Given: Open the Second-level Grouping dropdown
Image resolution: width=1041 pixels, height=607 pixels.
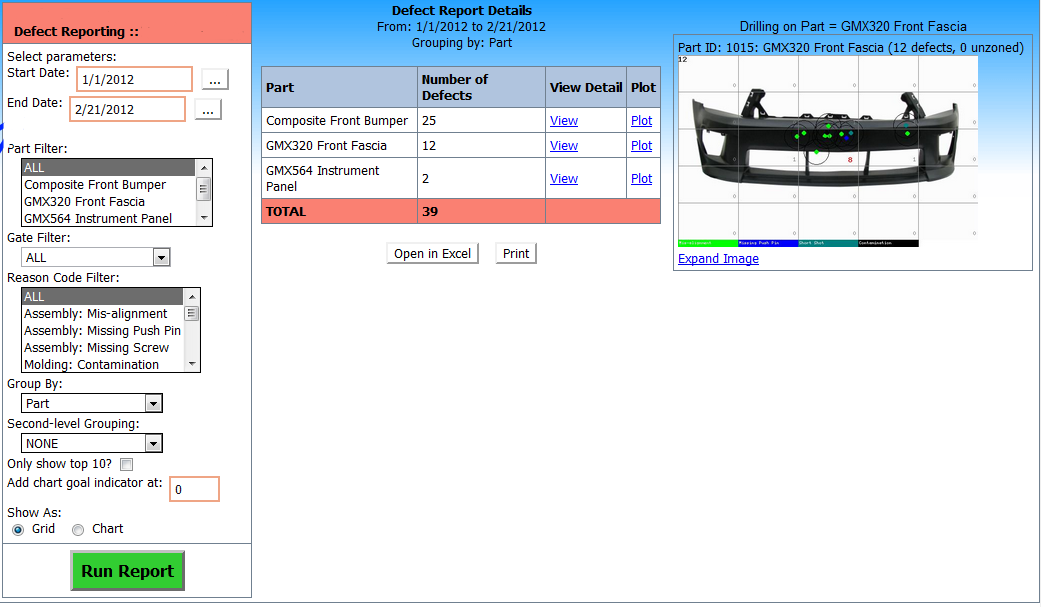Looking at the screenshot, I should pyautogui.click(x=153, y=444).
